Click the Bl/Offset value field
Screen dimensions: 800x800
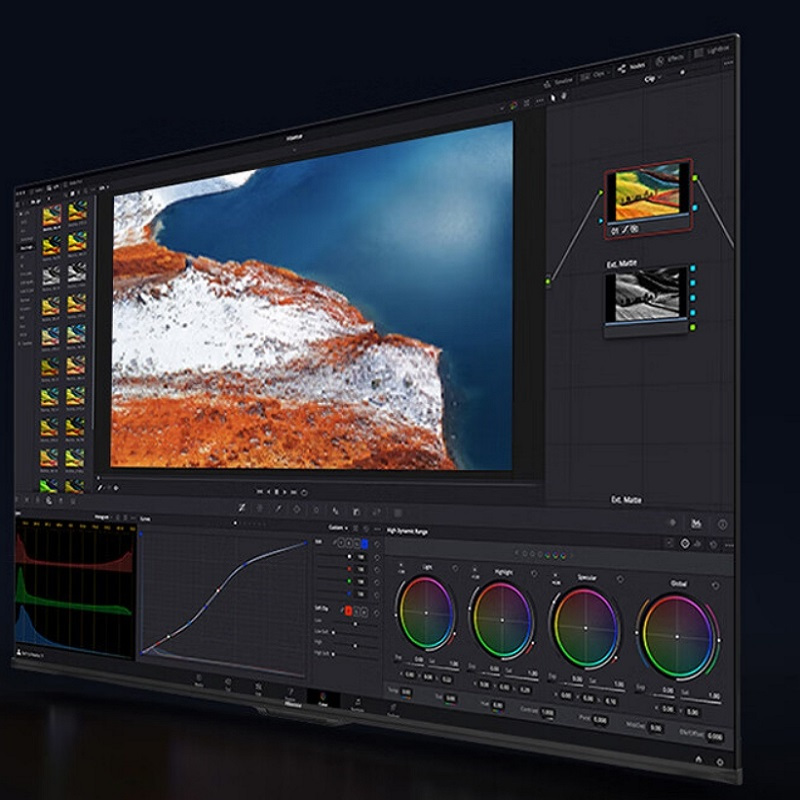[x=715, y=737]
